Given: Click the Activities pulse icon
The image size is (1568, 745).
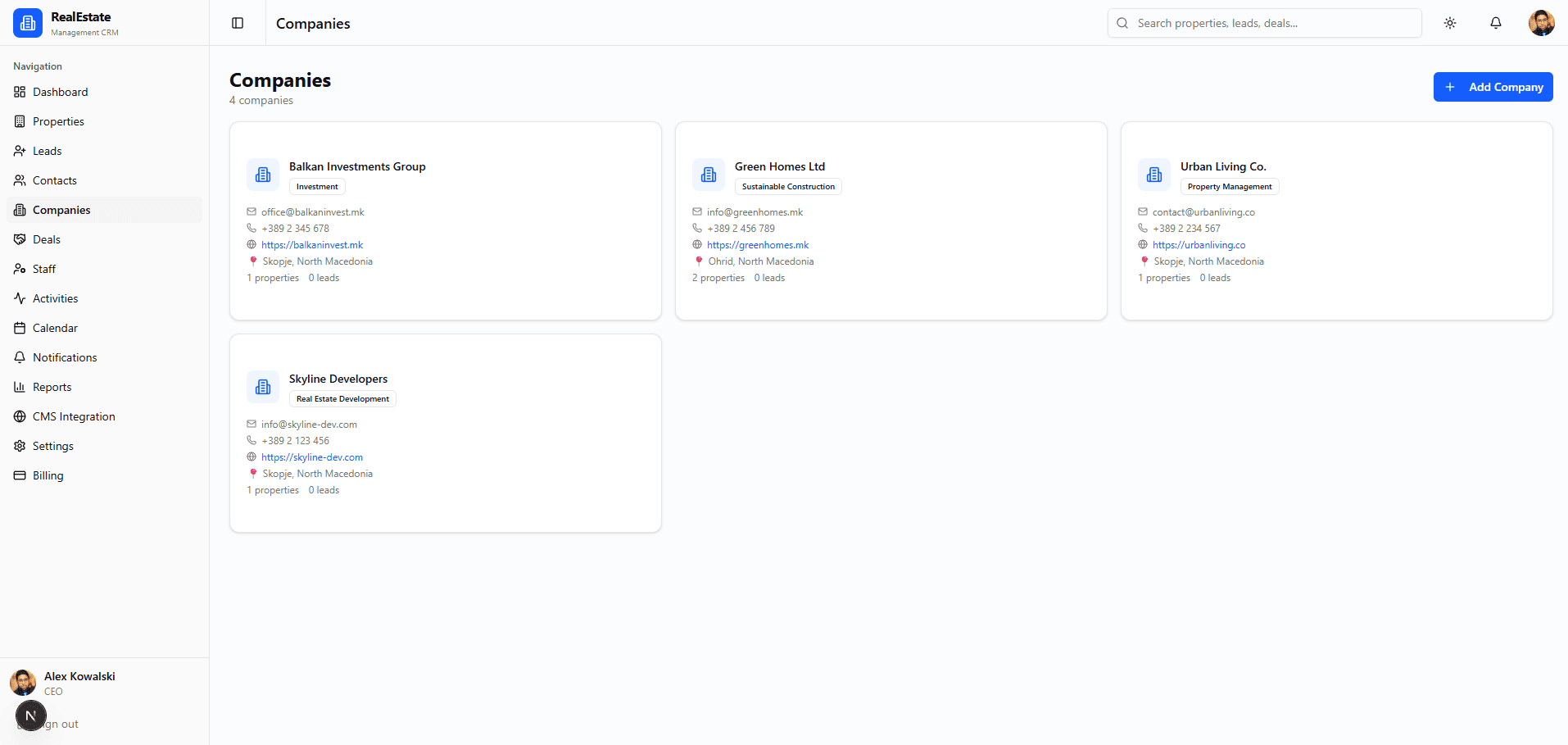Looking at the screenshot, I should click(20, 298).
